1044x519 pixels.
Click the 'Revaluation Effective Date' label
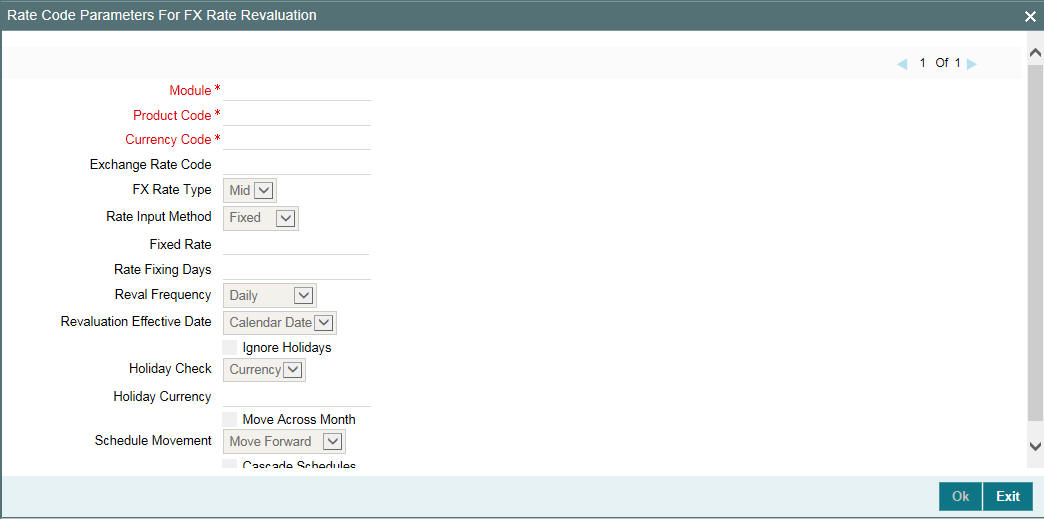coord(136,321)
